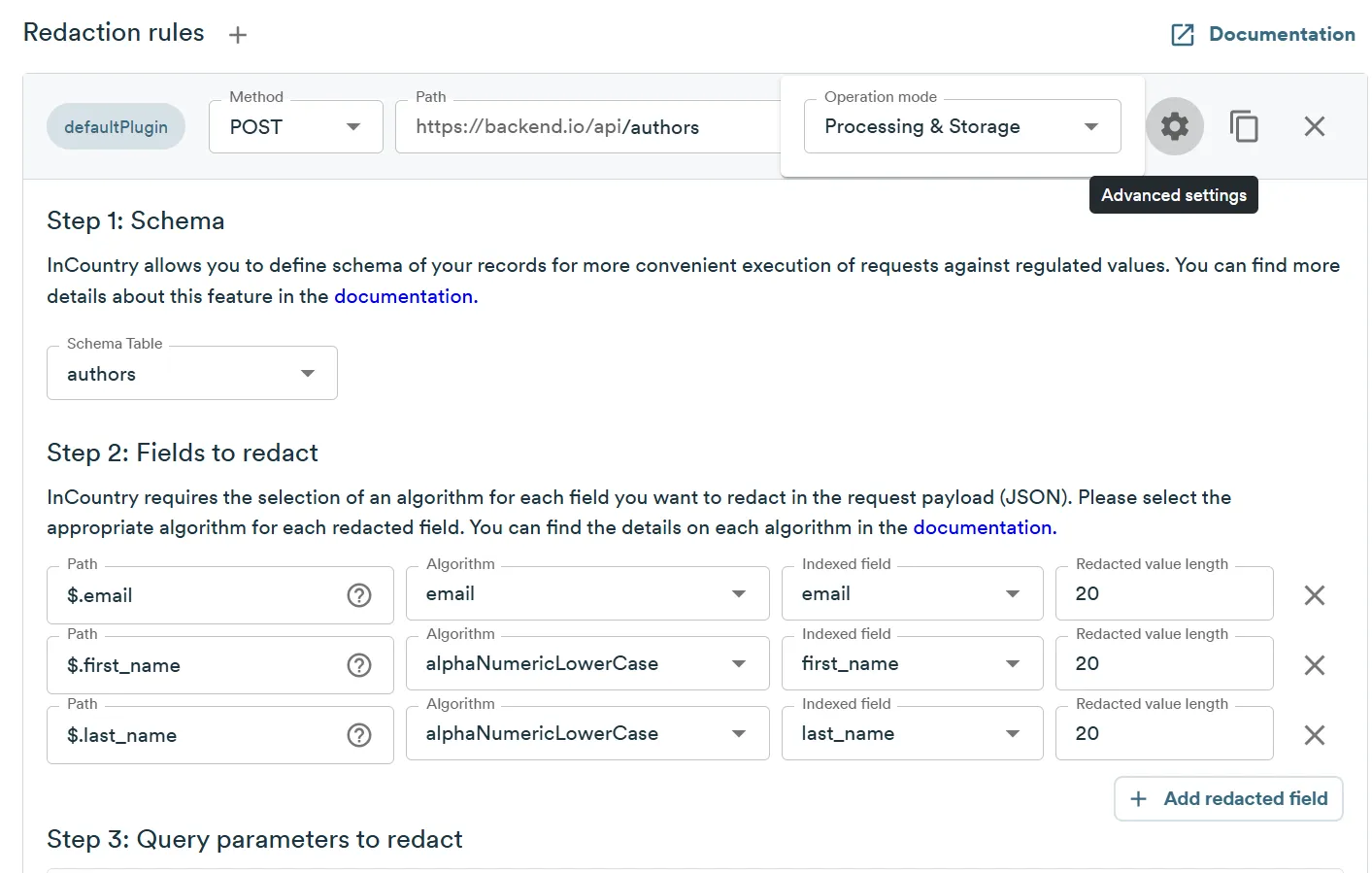The height and width of the screenshot is (873, 1372).
Task: Show help for the $.last_name path
Action: (359, 735)
